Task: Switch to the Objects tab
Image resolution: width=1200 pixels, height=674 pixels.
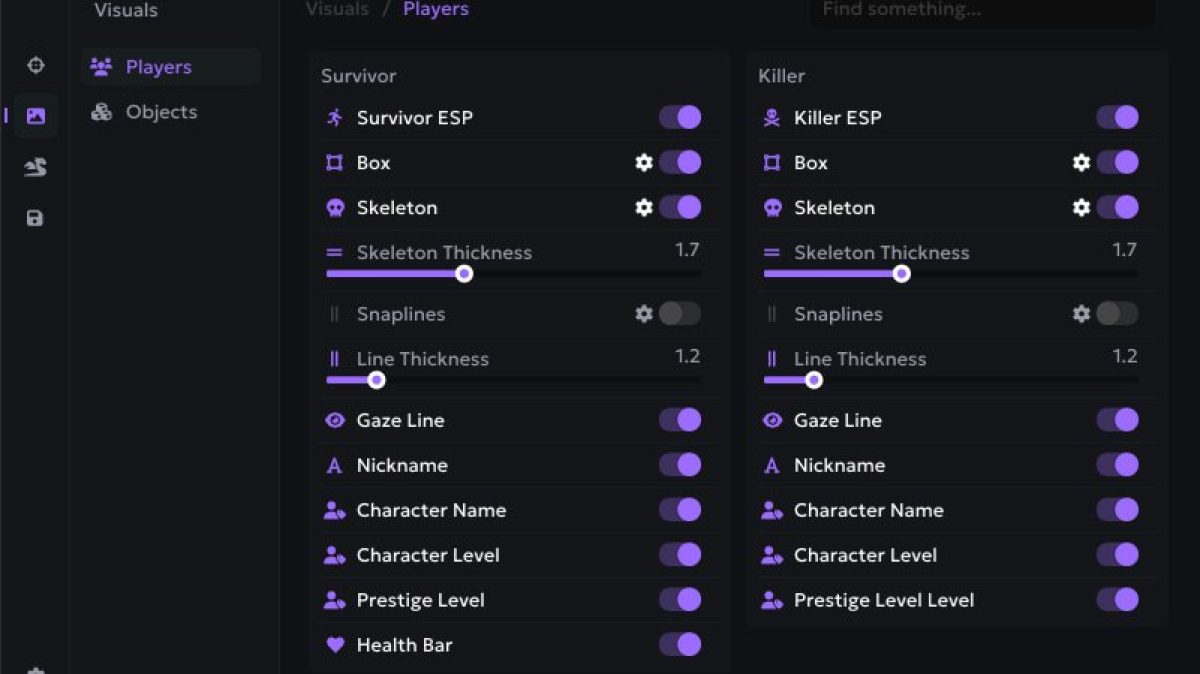Action: pos(160,112)
